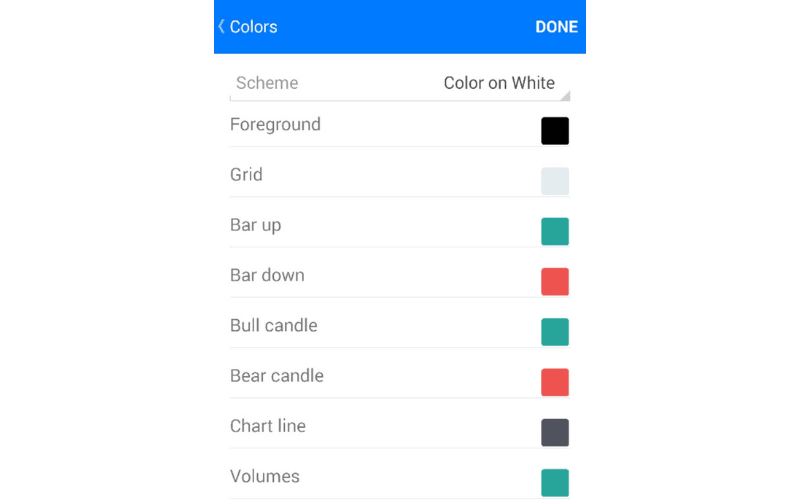
Task: Tap the Grid settings label
Action: coord(246,175)
